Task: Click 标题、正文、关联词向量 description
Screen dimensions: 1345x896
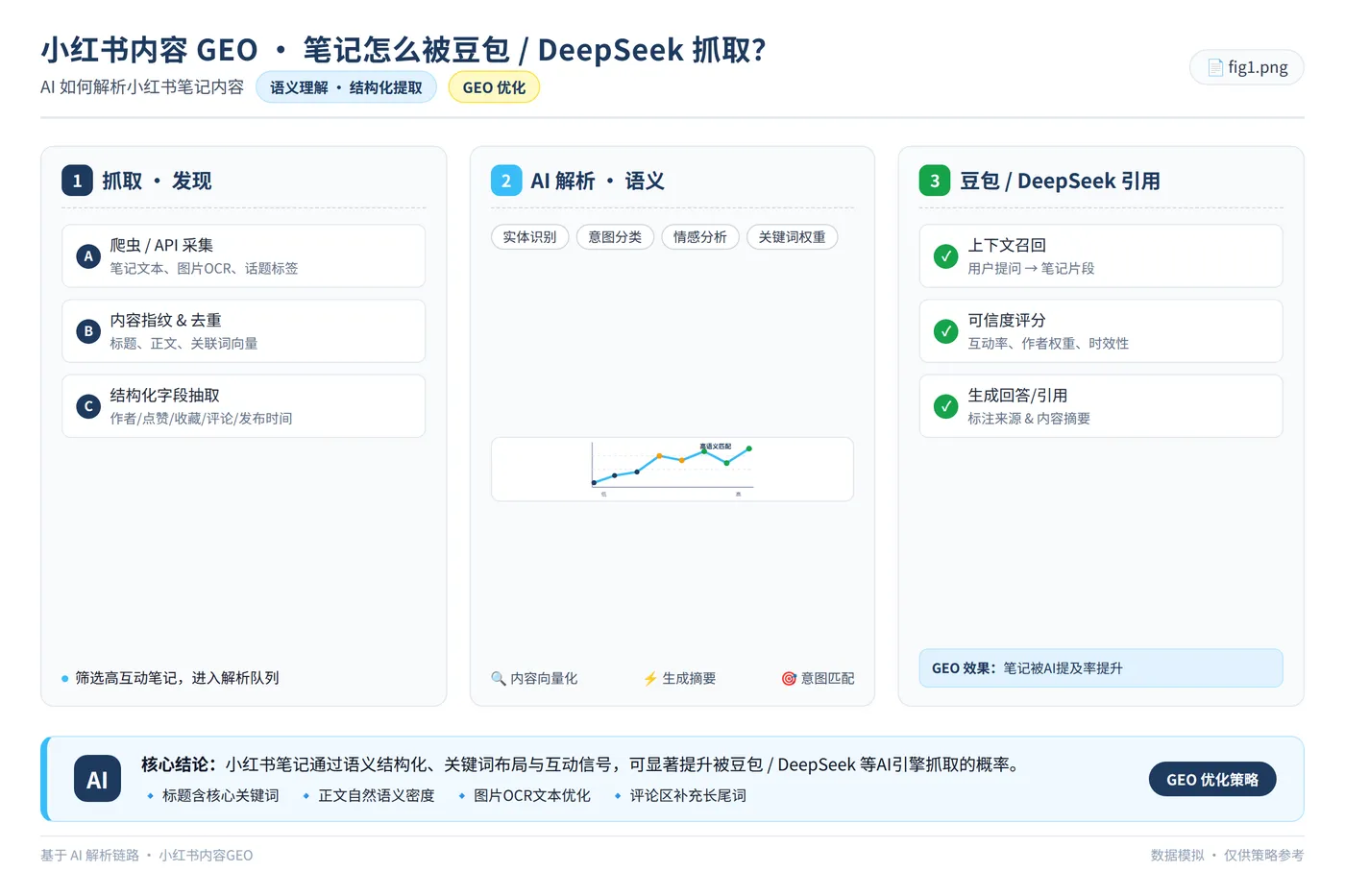Action: pos(183,344)
